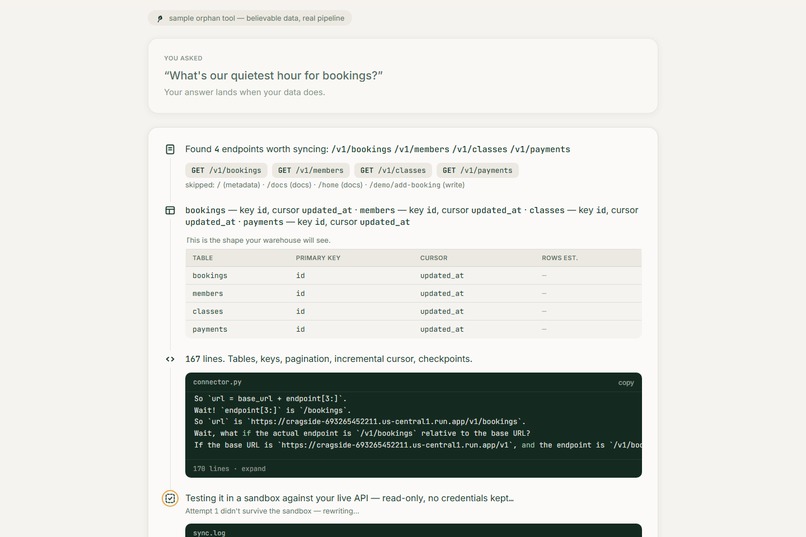
Task: Click the TABLE column header
Action: 203,258
